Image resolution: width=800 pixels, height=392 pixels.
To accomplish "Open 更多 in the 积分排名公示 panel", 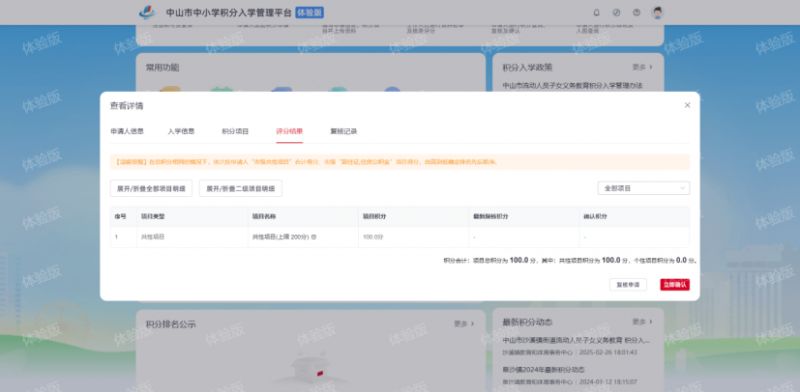I will point(464,324).
